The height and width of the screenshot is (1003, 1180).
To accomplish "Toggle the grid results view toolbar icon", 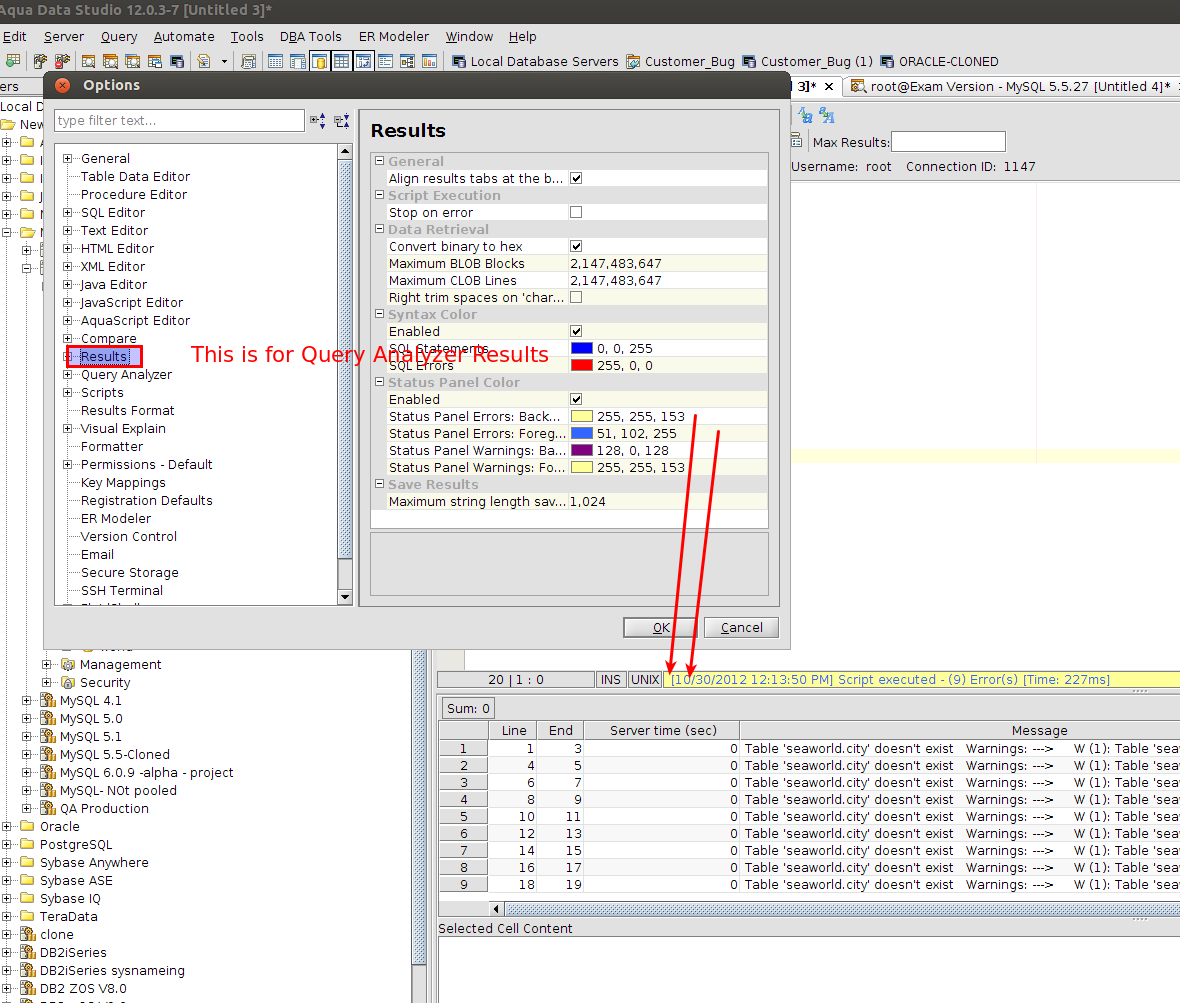I will (342, 61).
